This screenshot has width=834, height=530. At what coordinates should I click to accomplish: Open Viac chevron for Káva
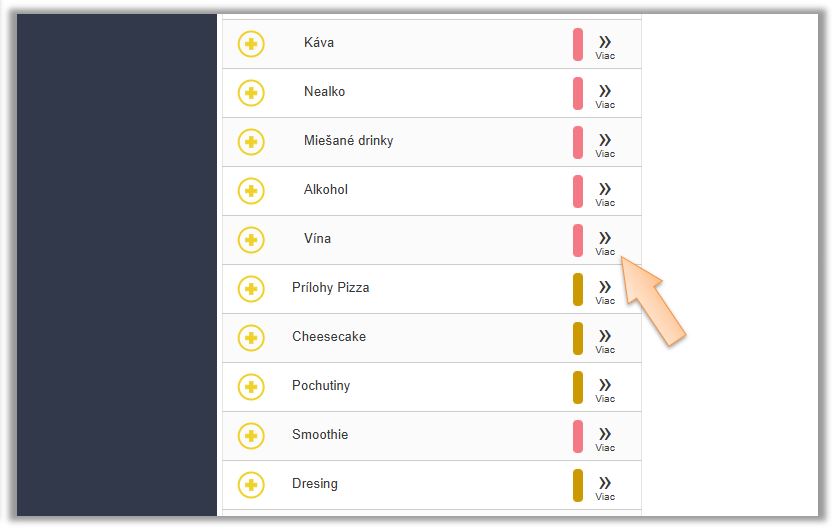click(605, 46)
